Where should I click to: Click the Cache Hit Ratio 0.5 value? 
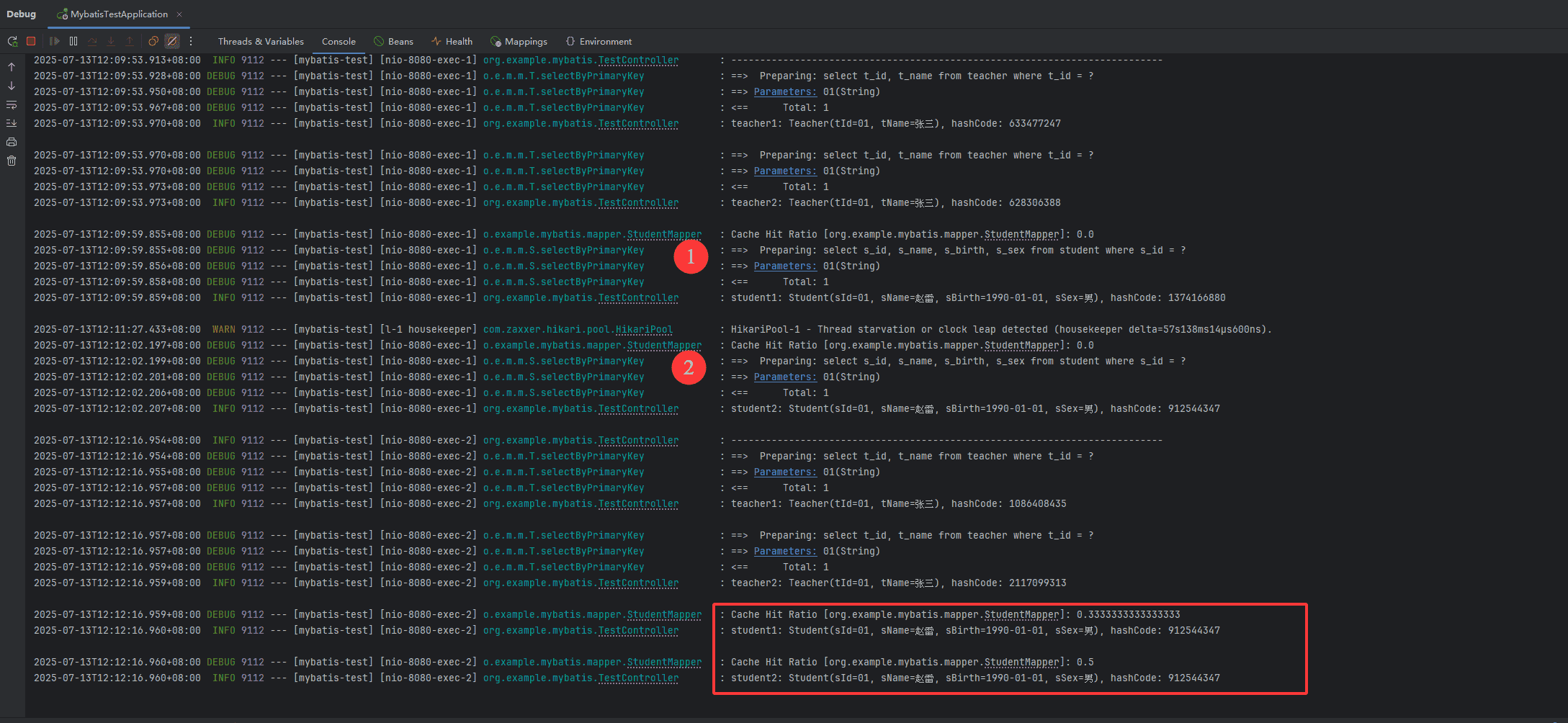(1085, 662)
